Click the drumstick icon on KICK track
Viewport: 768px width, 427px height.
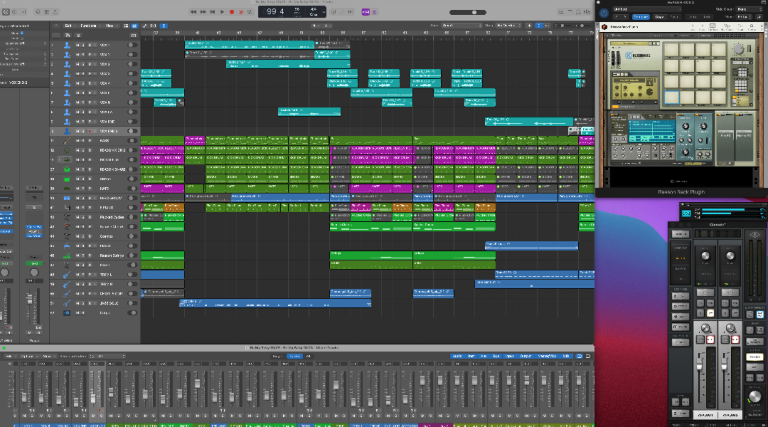point(67,141)
